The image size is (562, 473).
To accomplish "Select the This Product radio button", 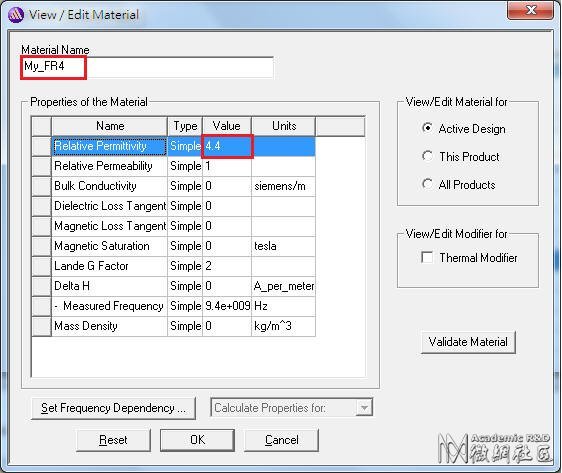I will pyautogui.click(x=427, y=156).
